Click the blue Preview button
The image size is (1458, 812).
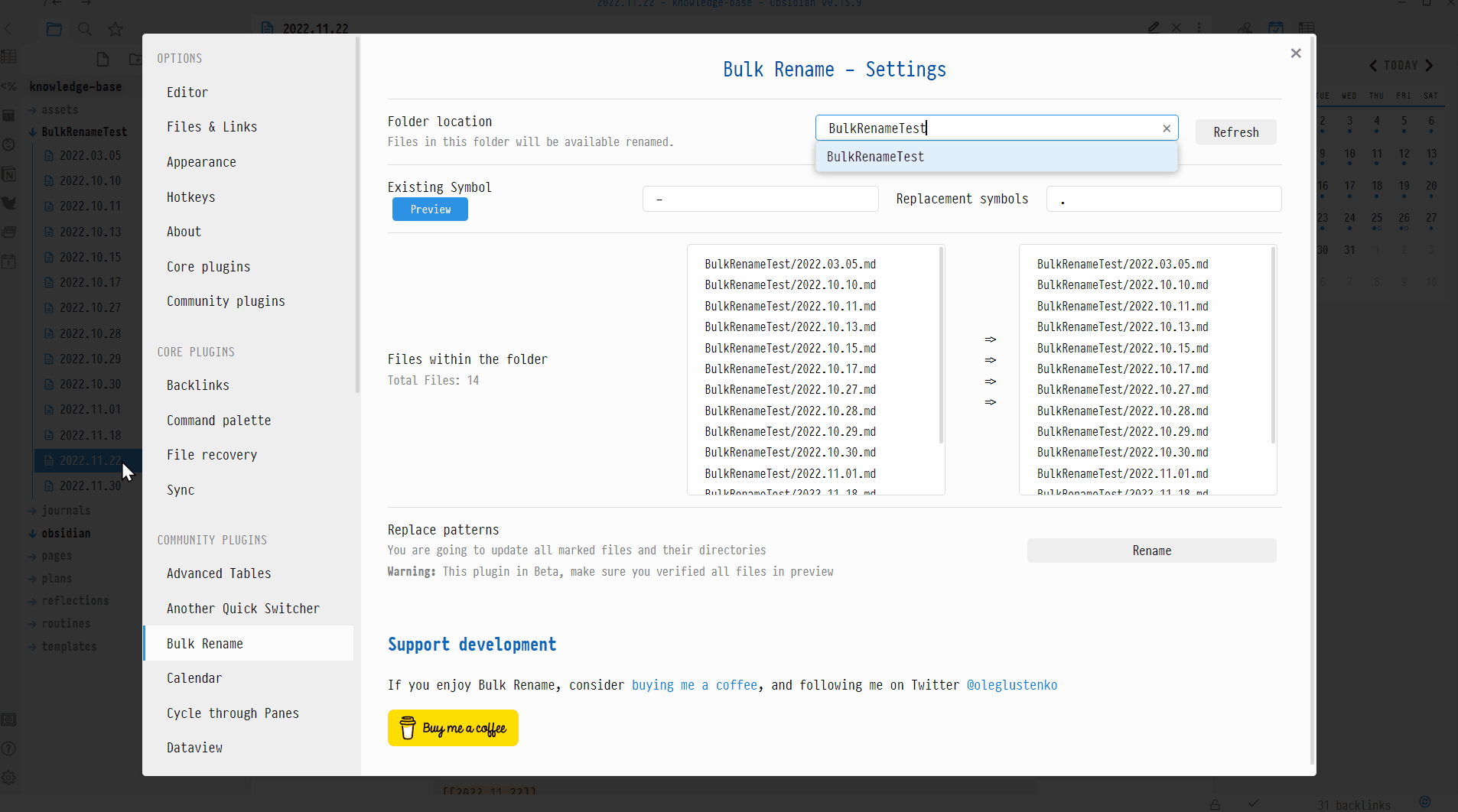[x=430, y=209]
